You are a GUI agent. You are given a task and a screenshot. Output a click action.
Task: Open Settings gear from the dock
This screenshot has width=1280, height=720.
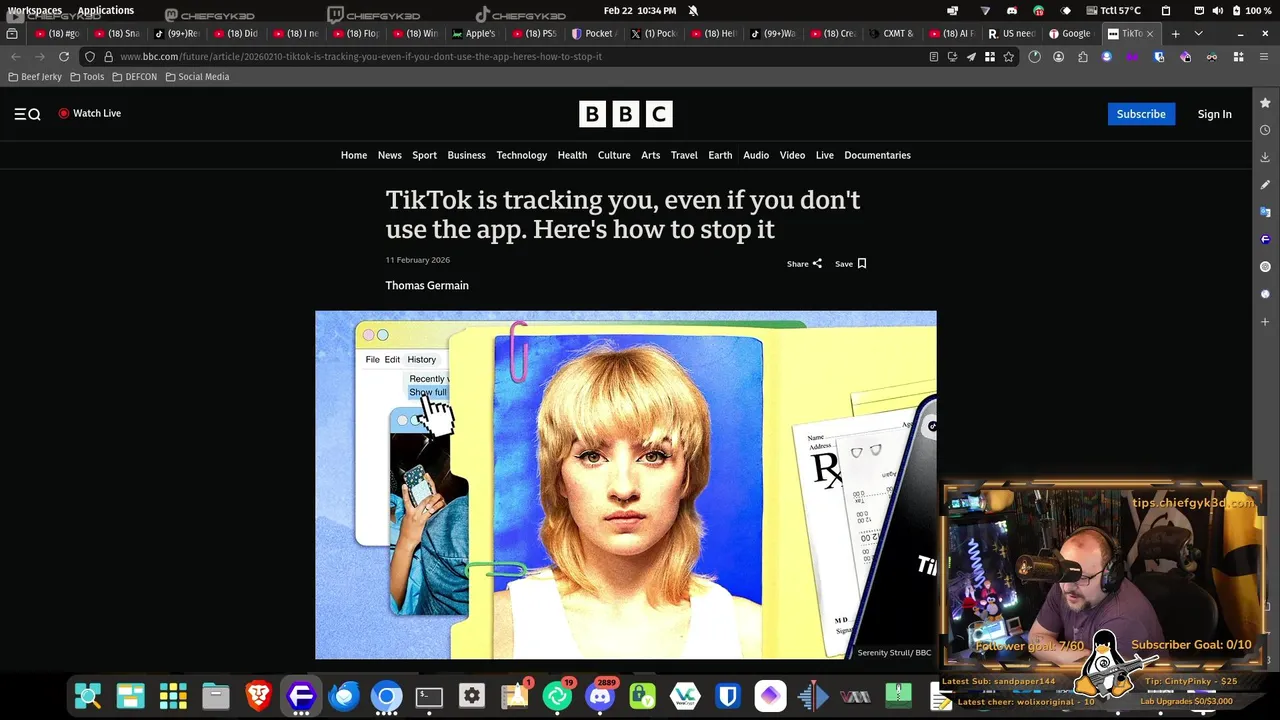pyautogui.click(x=472, y=696)
